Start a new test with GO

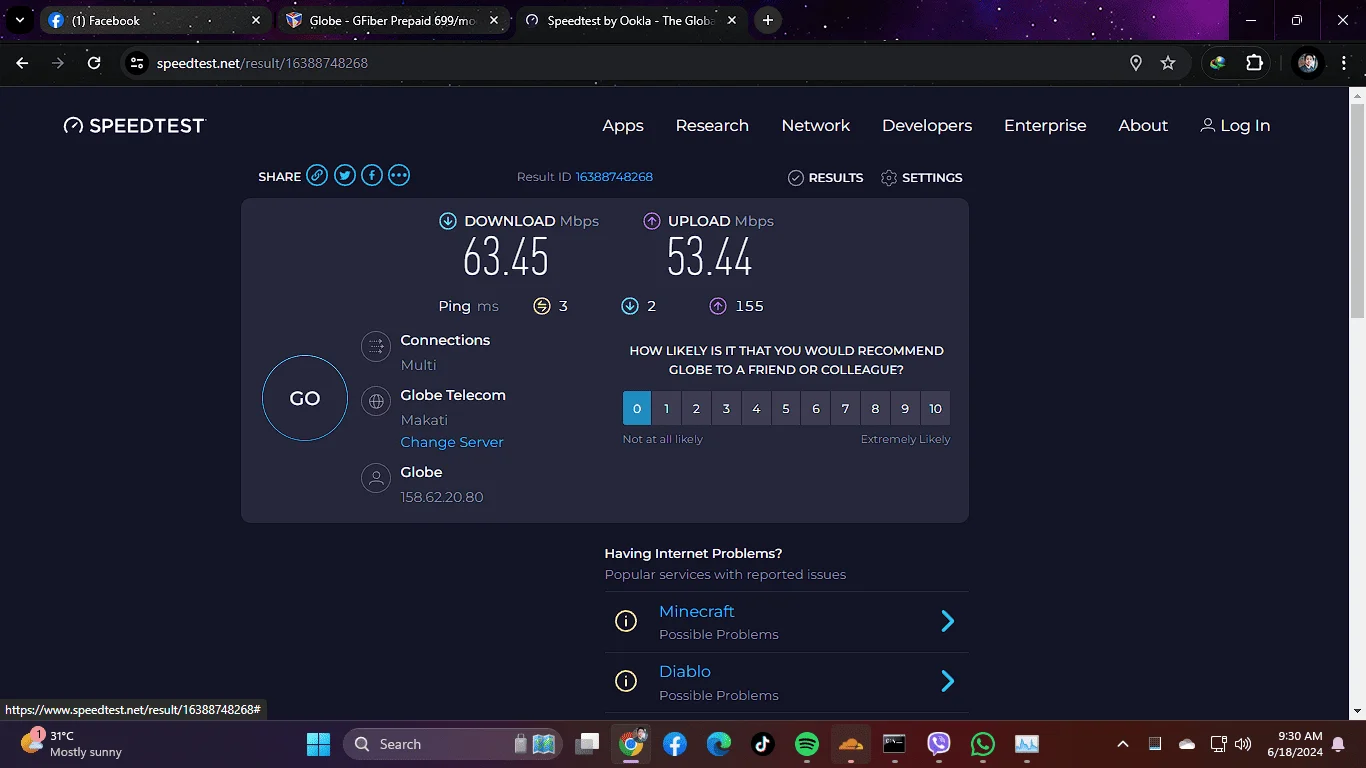click(x=305, y=398)
